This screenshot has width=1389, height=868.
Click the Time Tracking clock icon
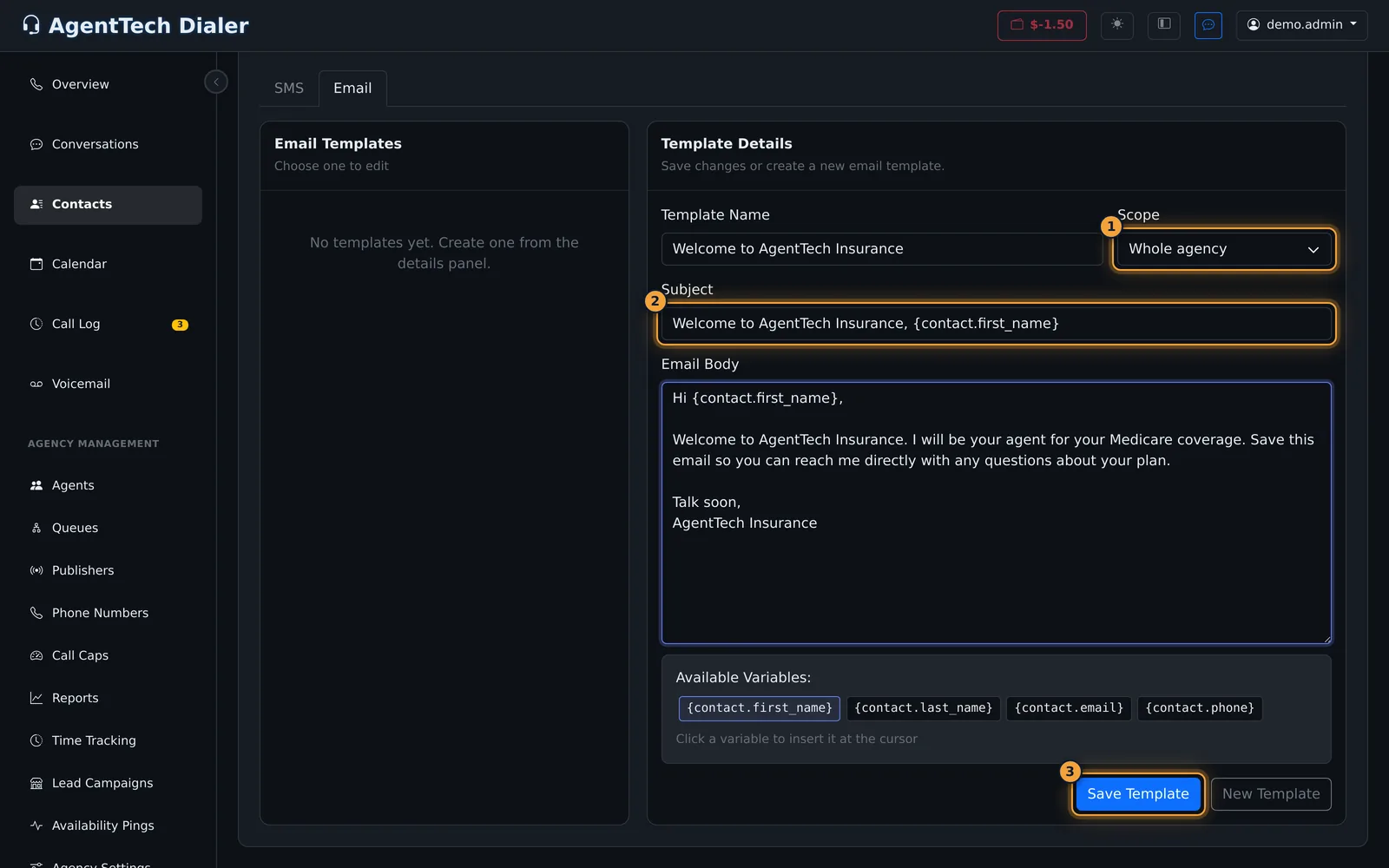coord(36,740)
